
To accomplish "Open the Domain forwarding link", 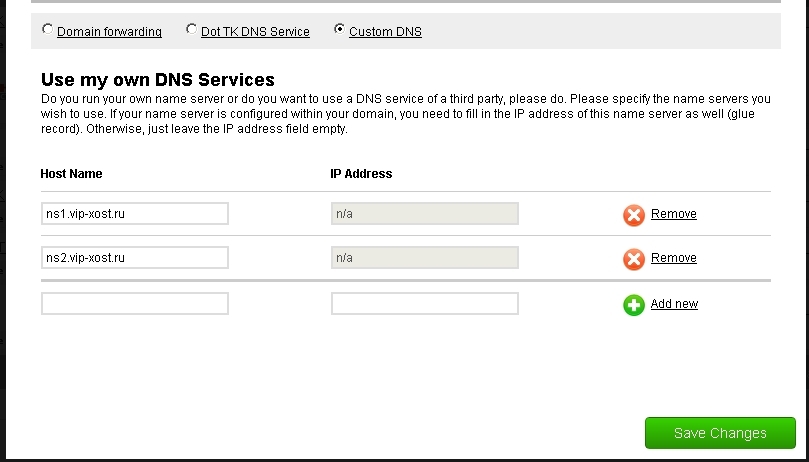I will pyautogui.click(x=109, y=32).
